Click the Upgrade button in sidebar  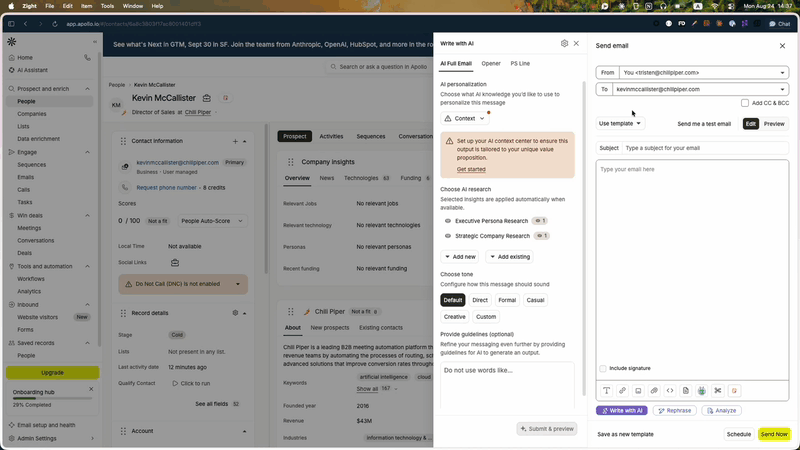(53, 372)
